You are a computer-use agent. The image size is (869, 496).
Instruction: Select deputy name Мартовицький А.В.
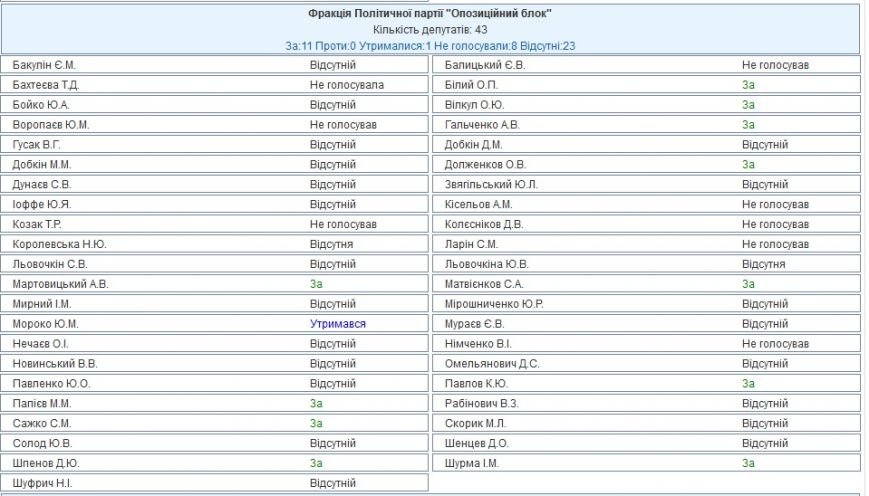click(60, 285)
